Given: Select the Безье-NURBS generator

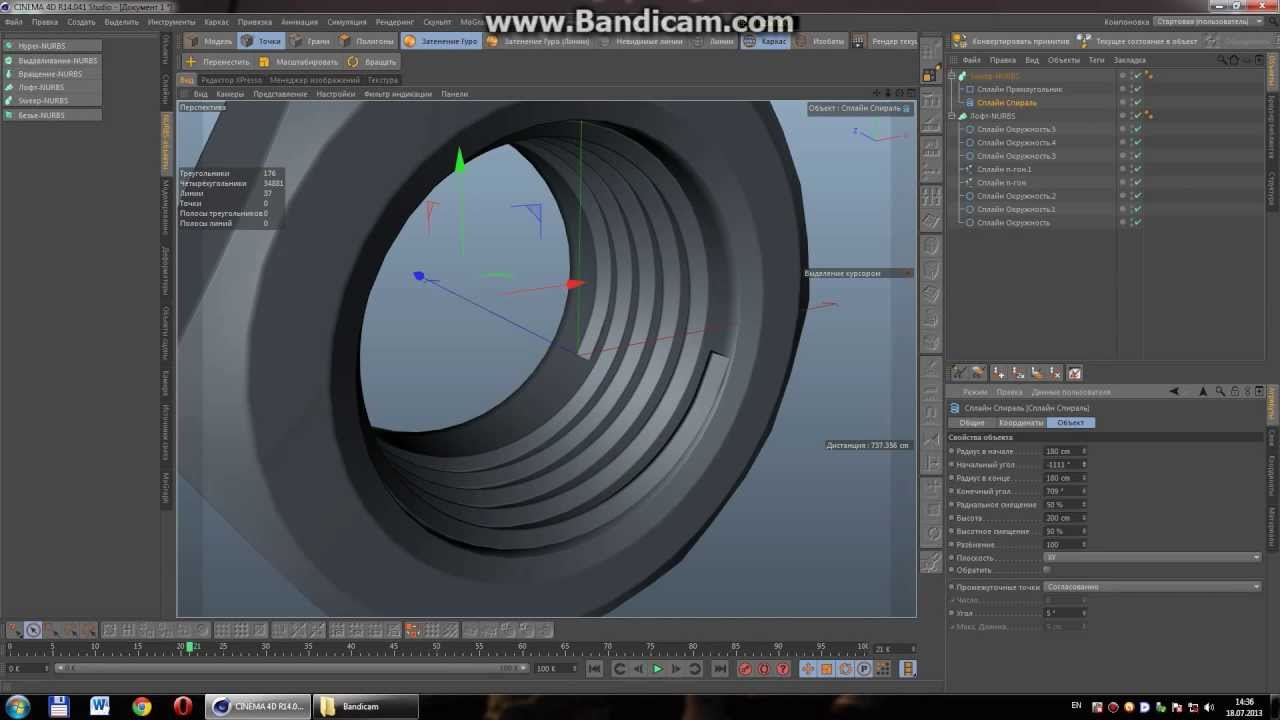Looking at the screenshot, I should [52, 115].
